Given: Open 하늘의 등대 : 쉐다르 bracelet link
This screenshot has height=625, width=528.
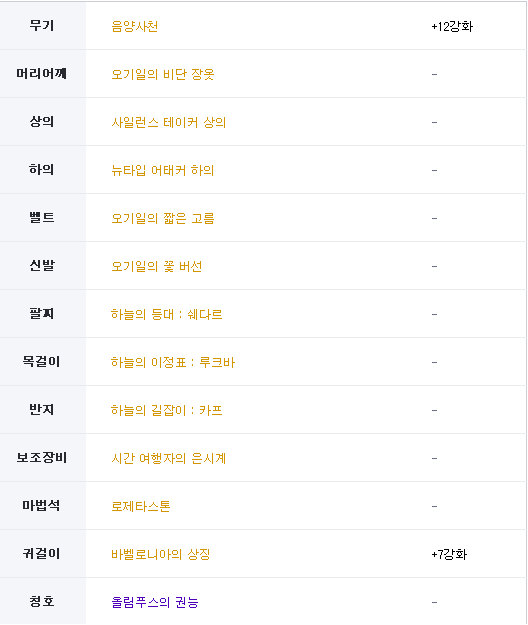Looking at the screenshot, I should (167, 314).
